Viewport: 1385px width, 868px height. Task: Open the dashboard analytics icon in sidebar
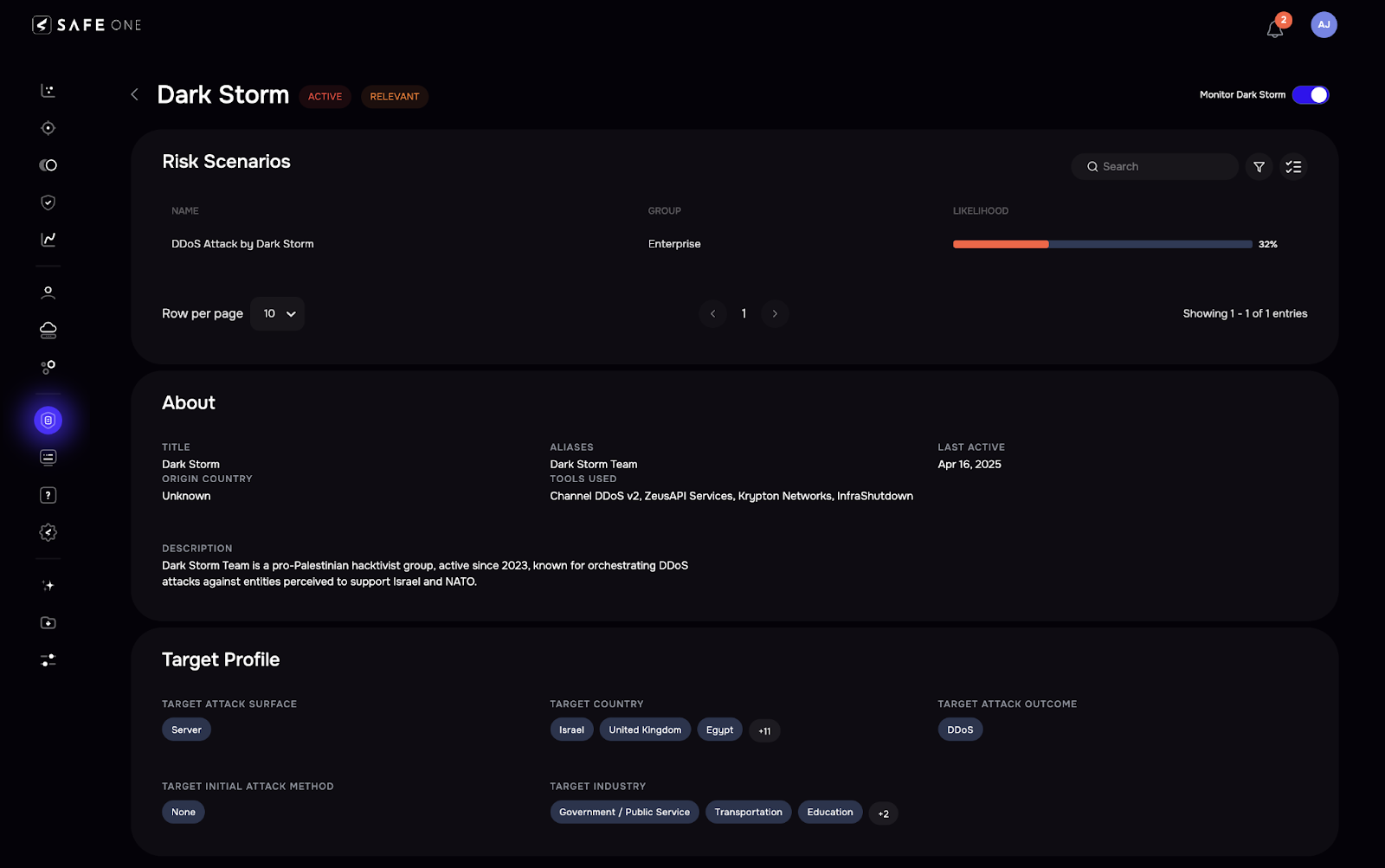[x=48, y=90]
